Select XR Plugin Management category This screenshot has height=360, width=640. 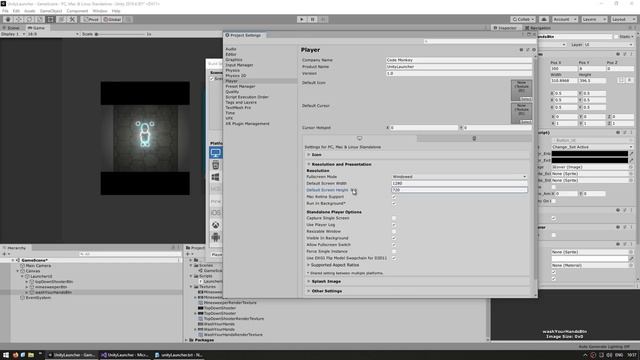(x=247, y=124)
